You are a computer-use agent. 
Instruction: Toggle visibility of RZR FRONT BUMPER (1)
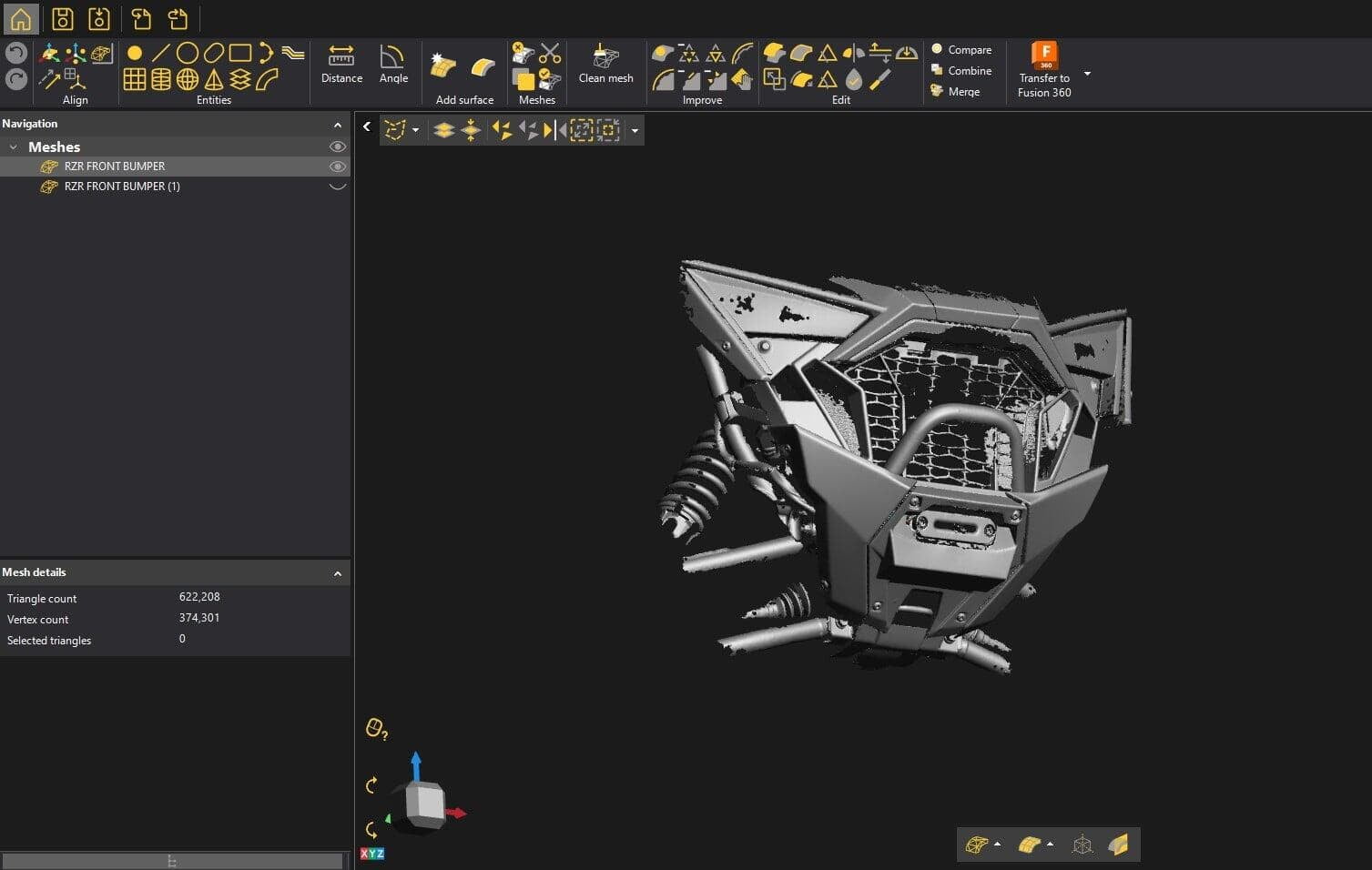(x=337, y=186)
